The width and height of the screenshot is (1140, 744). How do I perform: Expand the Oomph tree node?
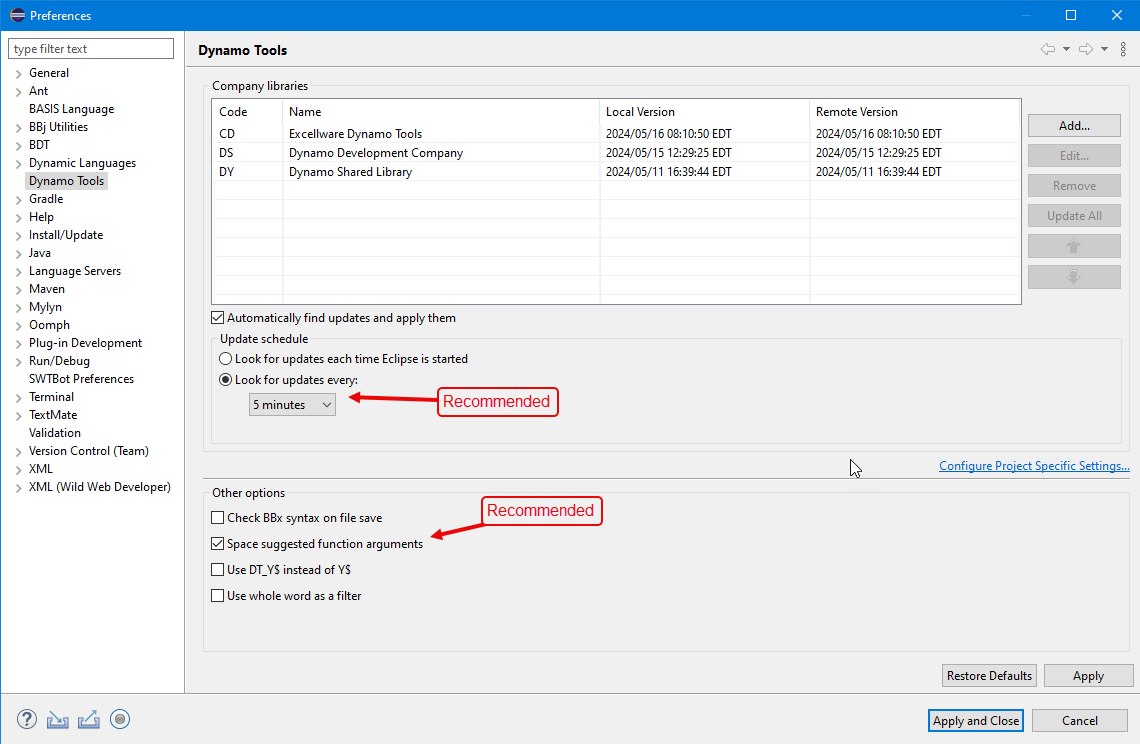[18, 326]
